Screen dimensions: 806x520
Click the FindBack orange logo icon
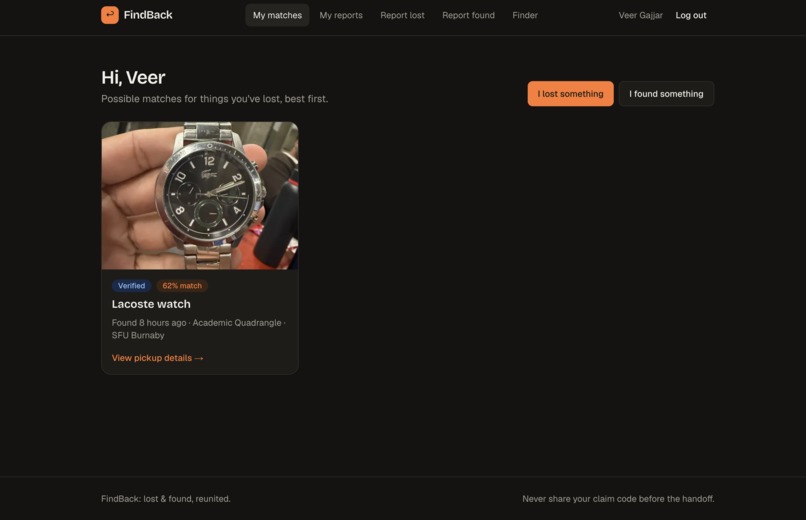pos(109,15)
